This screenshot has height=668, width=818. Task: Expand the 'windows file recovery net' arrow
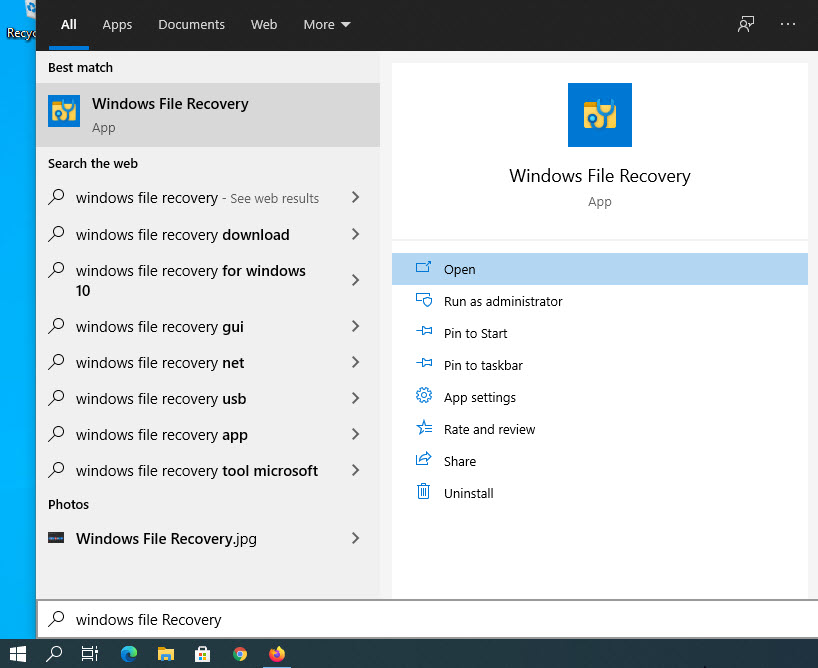tap(355, 362)
